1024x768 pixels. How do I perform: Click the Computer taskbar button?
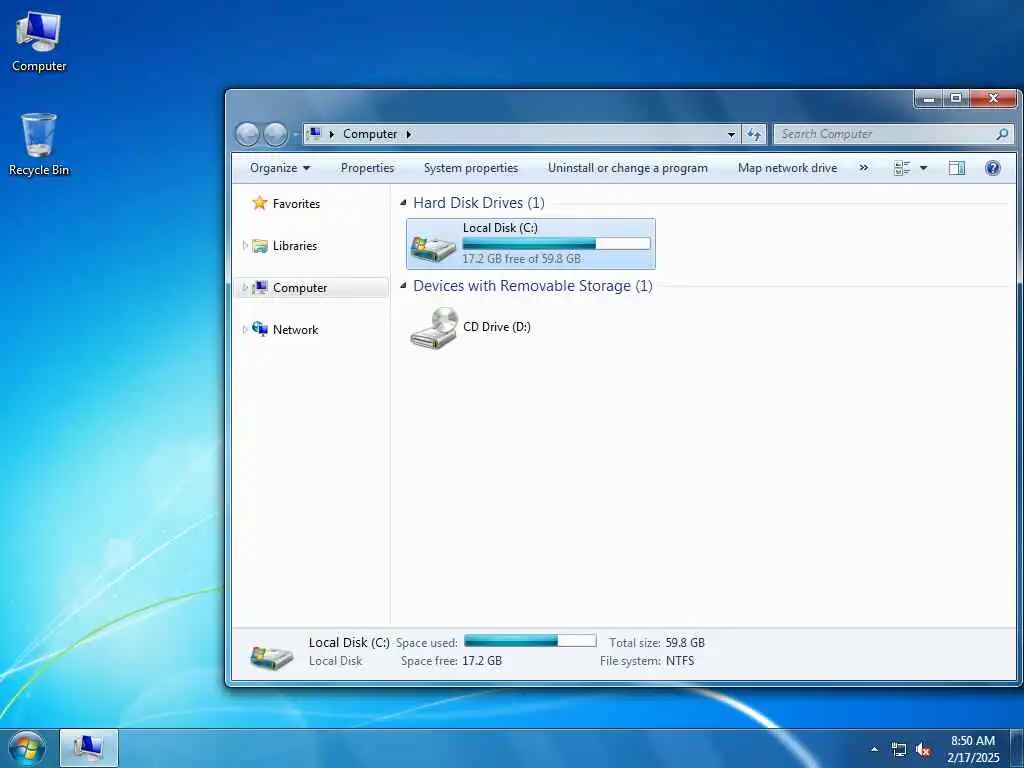point(89,748)
